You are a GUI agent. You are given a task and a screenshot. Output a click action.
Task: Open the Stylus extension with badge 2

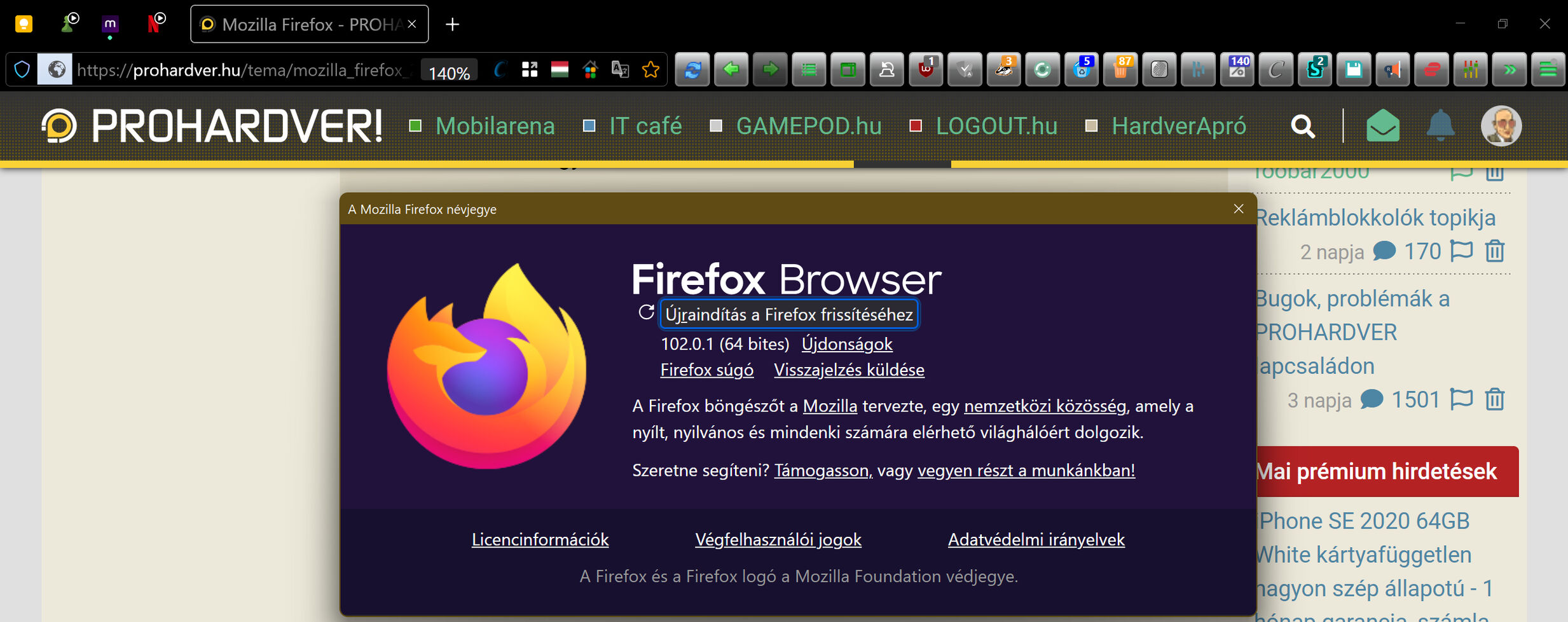[x=1315, y=69]
